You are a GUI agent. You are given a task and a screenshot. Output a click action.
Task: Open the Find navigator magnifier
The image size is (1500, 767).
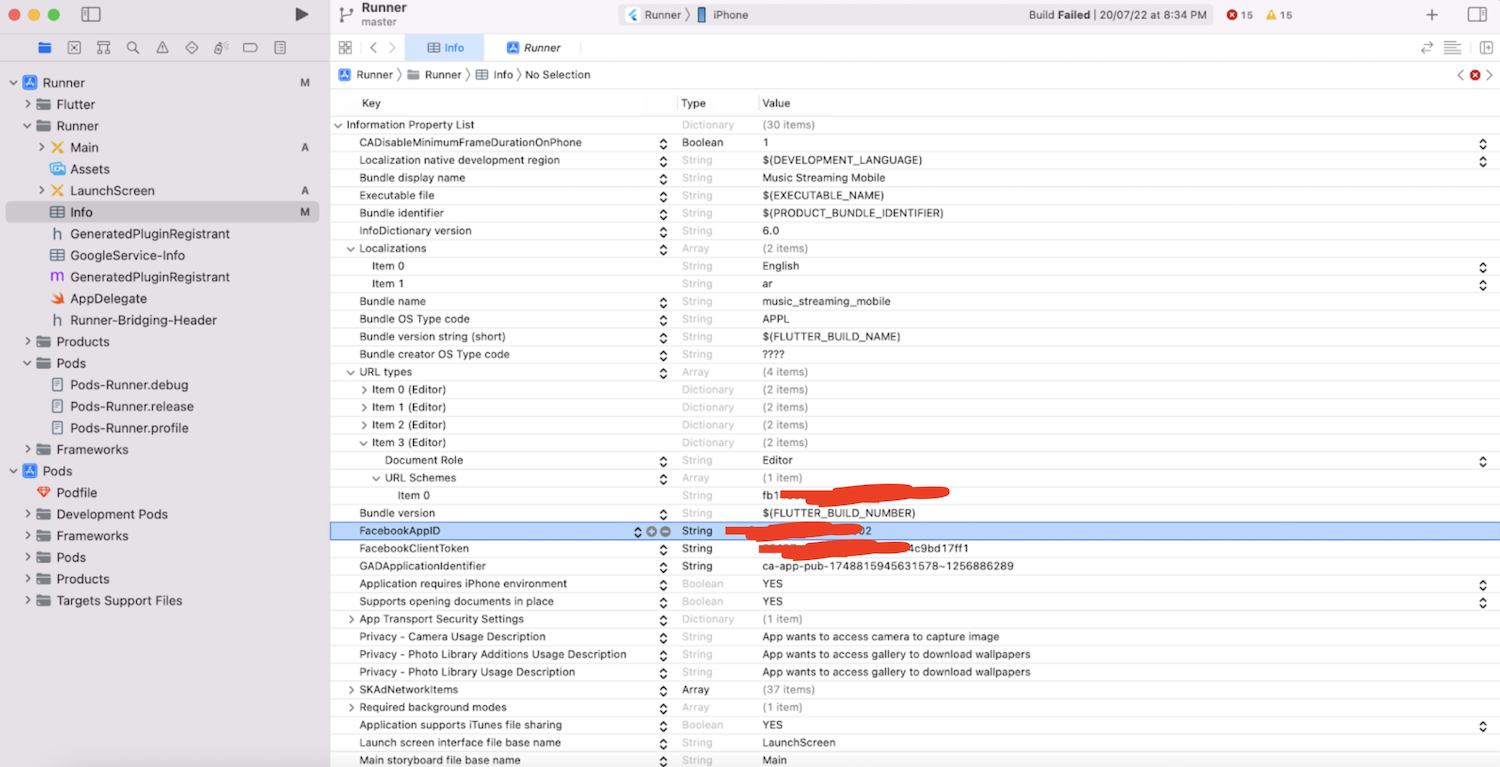click(133, 47)
